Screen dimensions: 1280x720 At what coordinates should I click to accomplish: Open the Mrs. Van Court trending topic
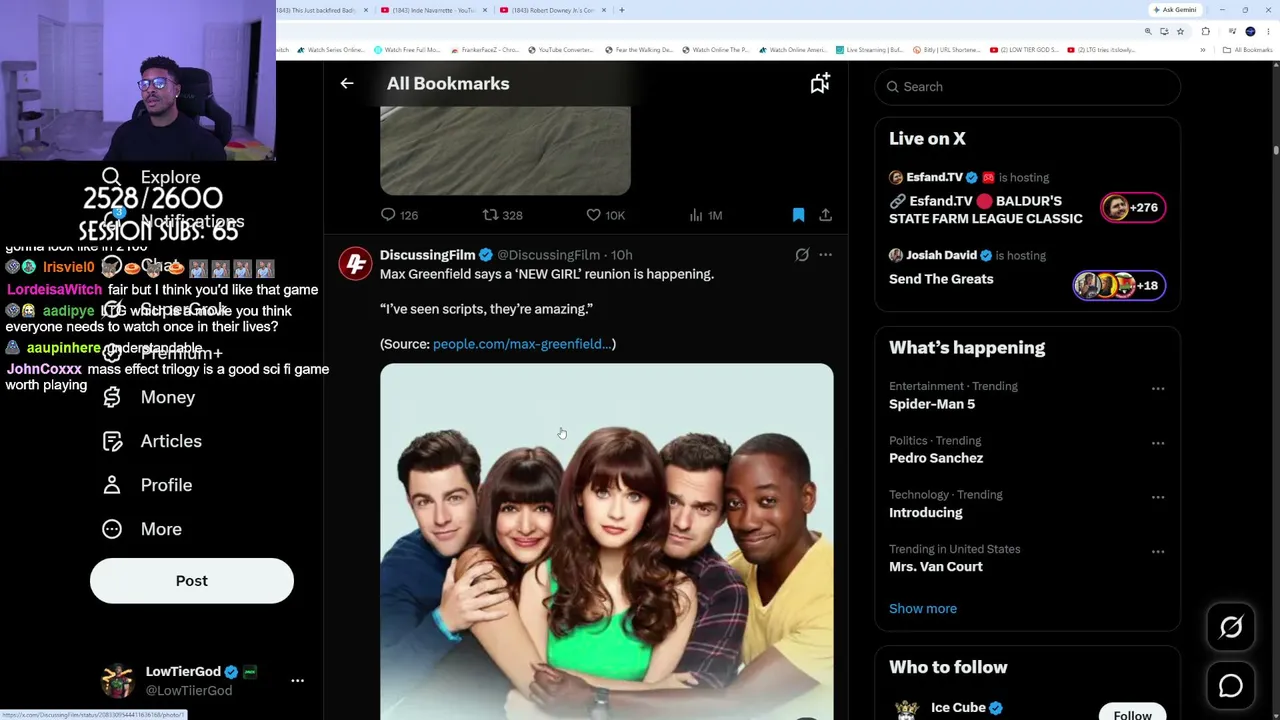coord(936,567)
